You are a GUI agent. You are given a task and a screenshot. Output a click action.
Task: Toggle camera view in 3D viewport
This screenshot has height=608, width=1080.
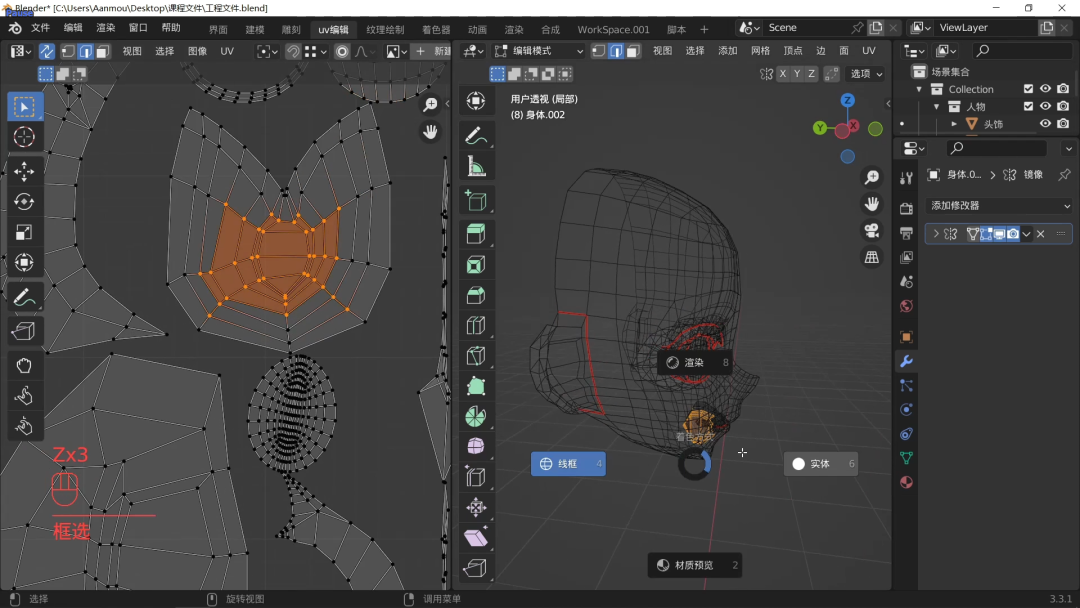pyautogui.click(x=872, y=230)
